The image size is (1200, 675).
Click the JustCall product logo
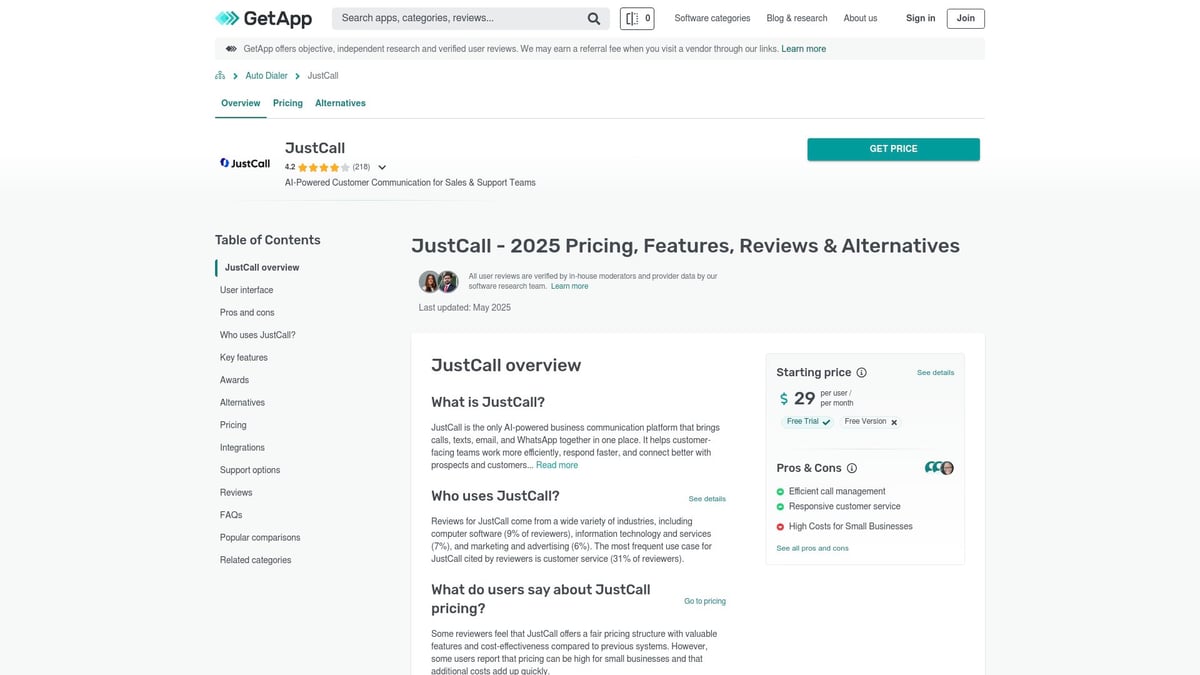pyautogui.click(x=245, y=163)
